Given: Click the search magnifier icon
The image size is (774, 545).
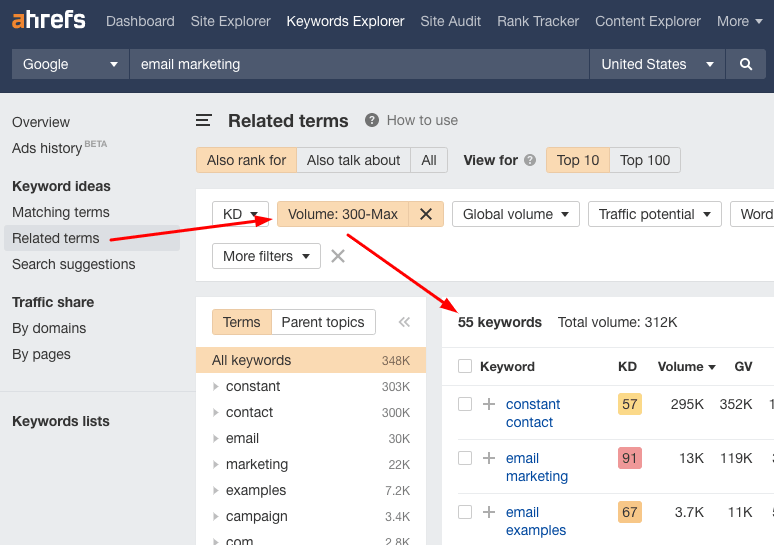Looking at the screenshot, I should [x=746, y=64].
